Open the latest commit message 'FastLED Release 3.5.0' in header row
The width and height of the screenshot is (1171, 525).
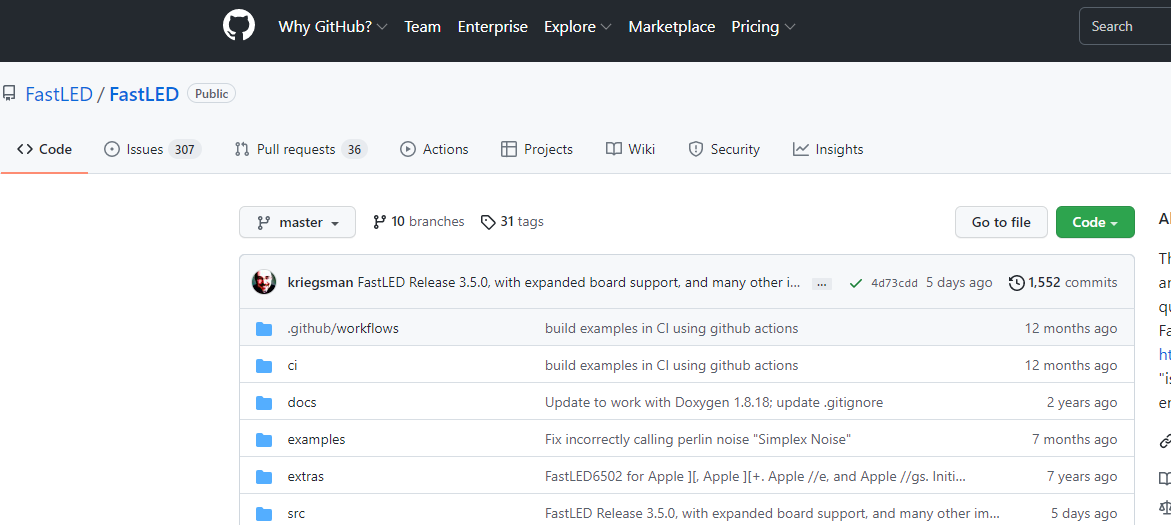click(x=579, y=283)
